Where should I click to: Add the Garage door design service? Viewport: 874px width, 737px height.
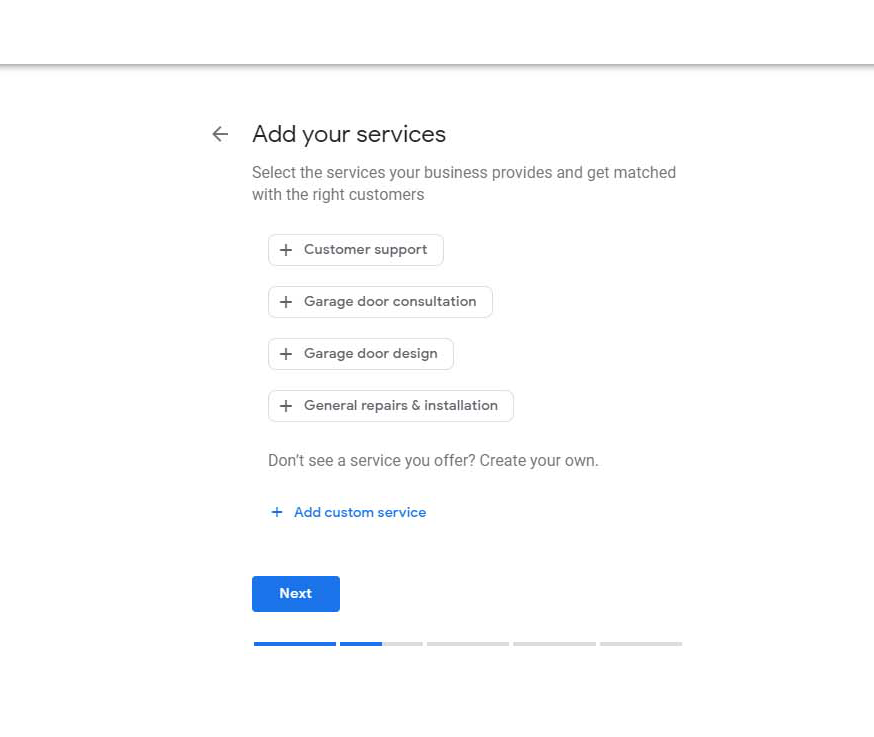360,353
